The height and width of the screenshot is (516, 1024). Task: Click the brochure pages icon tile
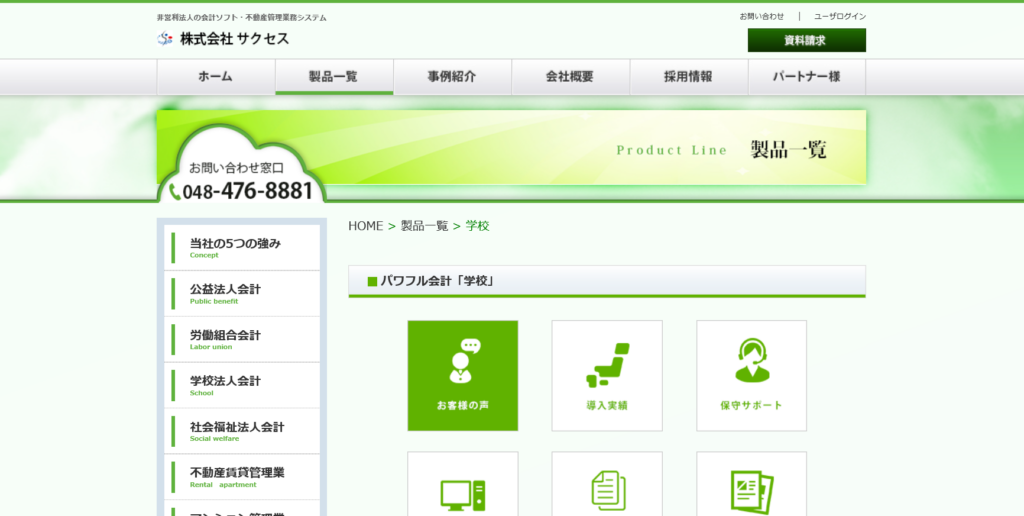pyautogui.click(x=751, y=484)
